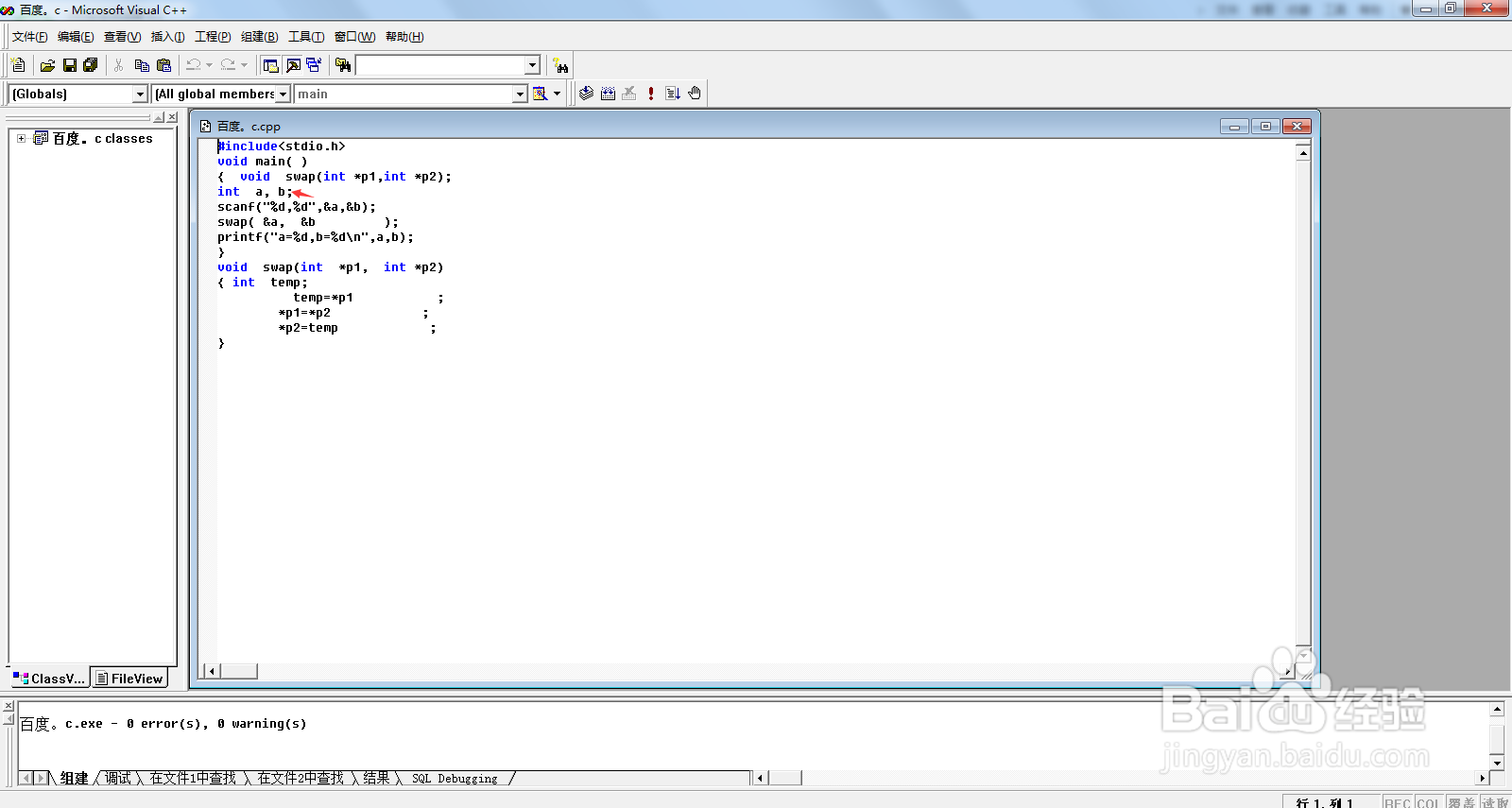The width and height of the screenshot is (1512, 808).
Task: Click the Stop Build icon
Action: (629, 94)
